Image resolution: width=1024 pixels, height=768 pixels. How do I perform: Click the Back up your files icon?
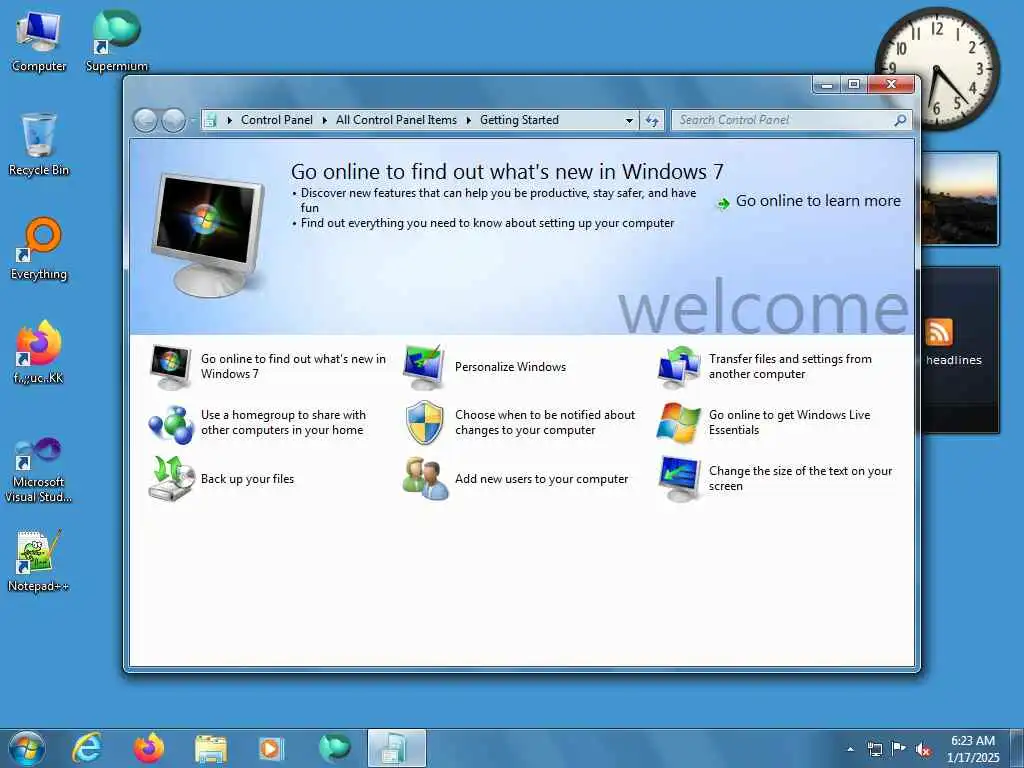click(x=170, y=479)
